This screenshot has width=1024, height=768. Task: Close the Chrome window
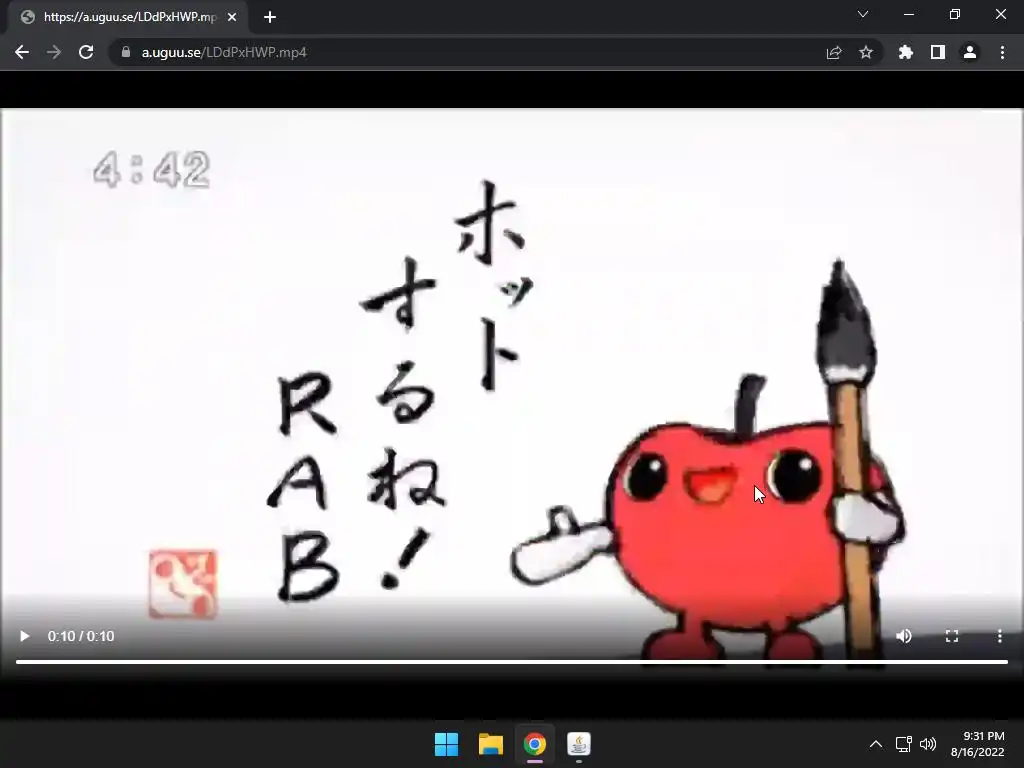(1000, 14)
